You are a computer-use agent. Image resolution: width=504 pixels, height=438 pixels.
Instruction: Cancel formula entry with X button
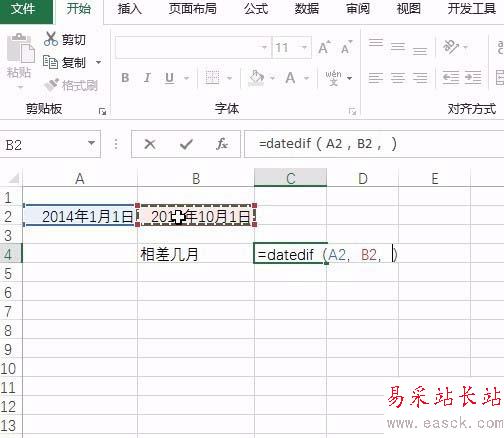(x=150, y=144)
